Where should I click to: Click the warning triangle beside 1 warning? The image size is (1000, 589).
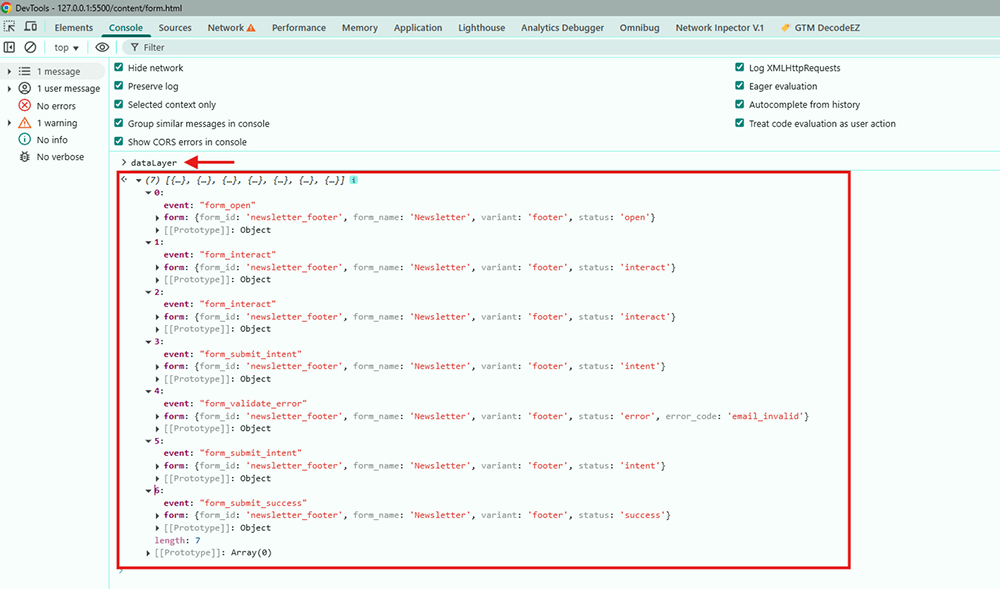coord(24,122)
